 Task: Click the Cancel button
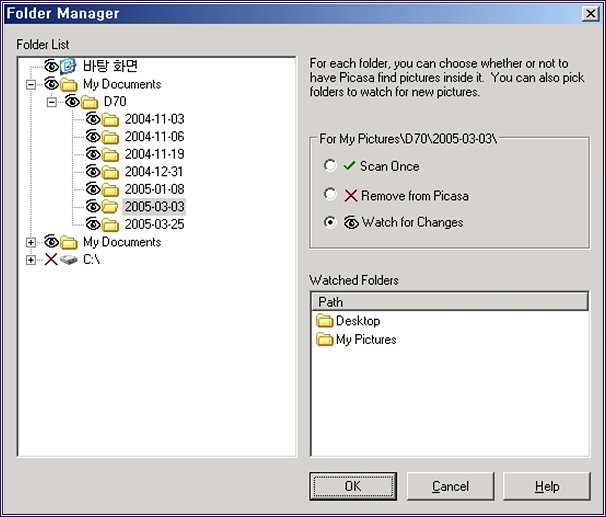(450, 486)
